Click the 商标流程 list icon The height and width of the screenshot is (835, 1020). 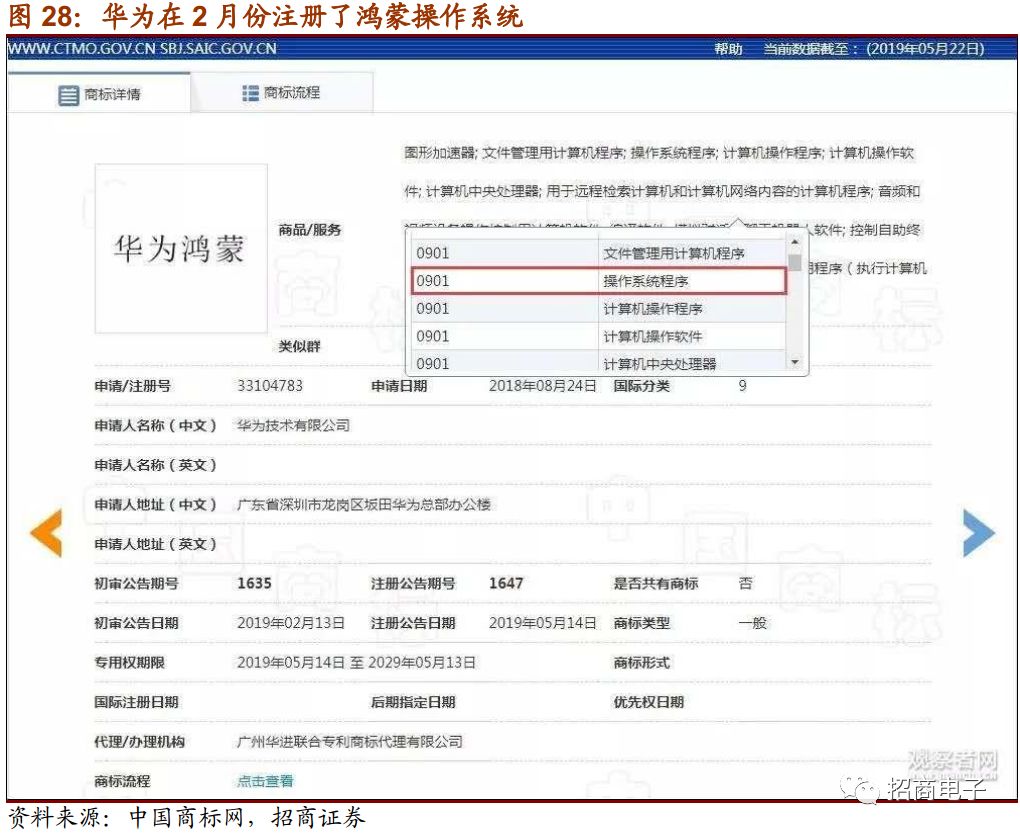pos(250,93)
